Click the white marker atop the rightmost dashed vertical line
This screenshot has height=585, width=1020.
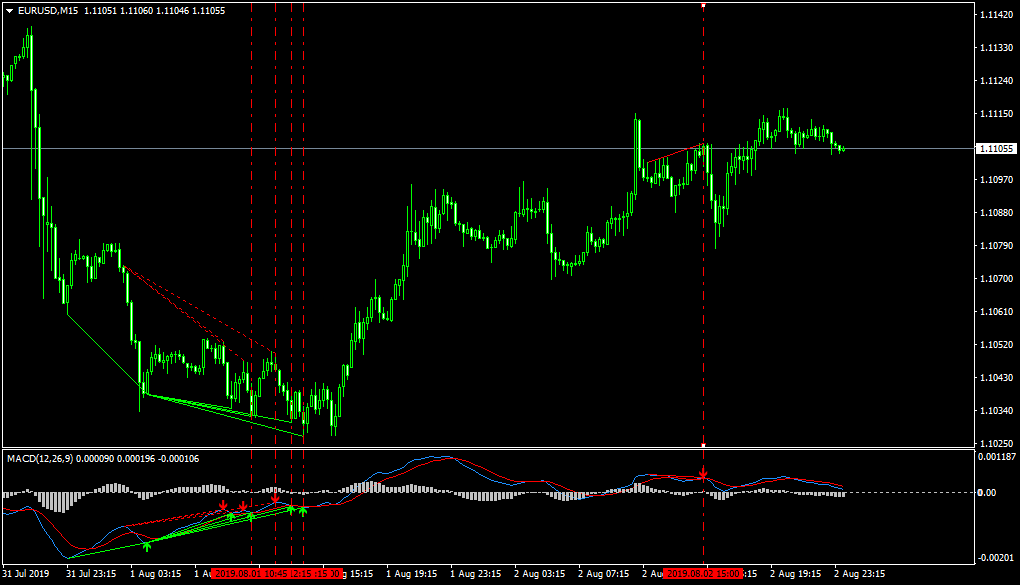pyautogui.click(x=703, y=5)
